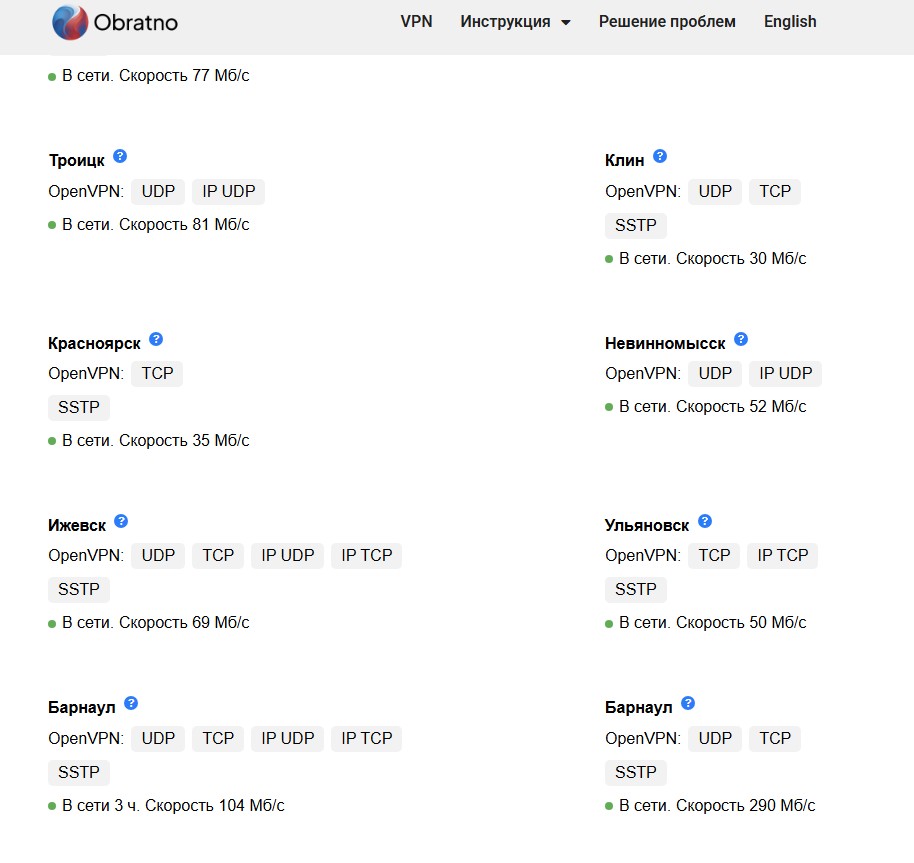The height and width of the screenshot is (863, 914).
Task: Select the Ульяновск IP TCP config
Action: [x=782, y=556]
